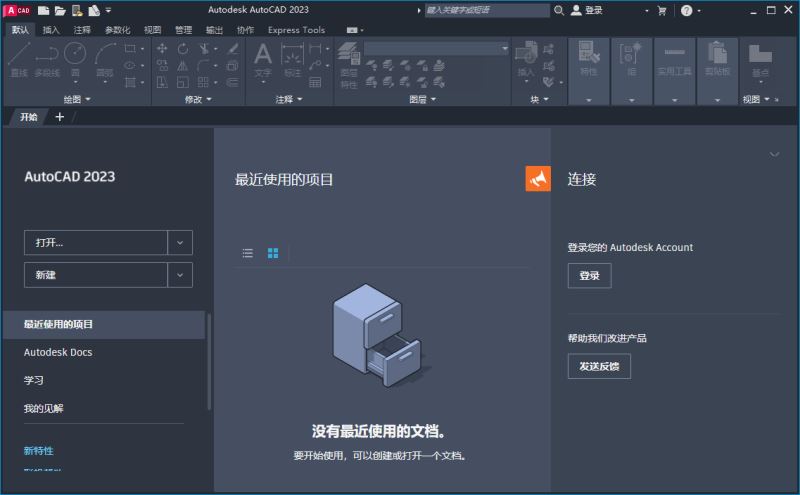The width and height of the screenshot is (800, 495).
Task: Open Layer Properties (图层特性) icon
Action: (349, 65)
